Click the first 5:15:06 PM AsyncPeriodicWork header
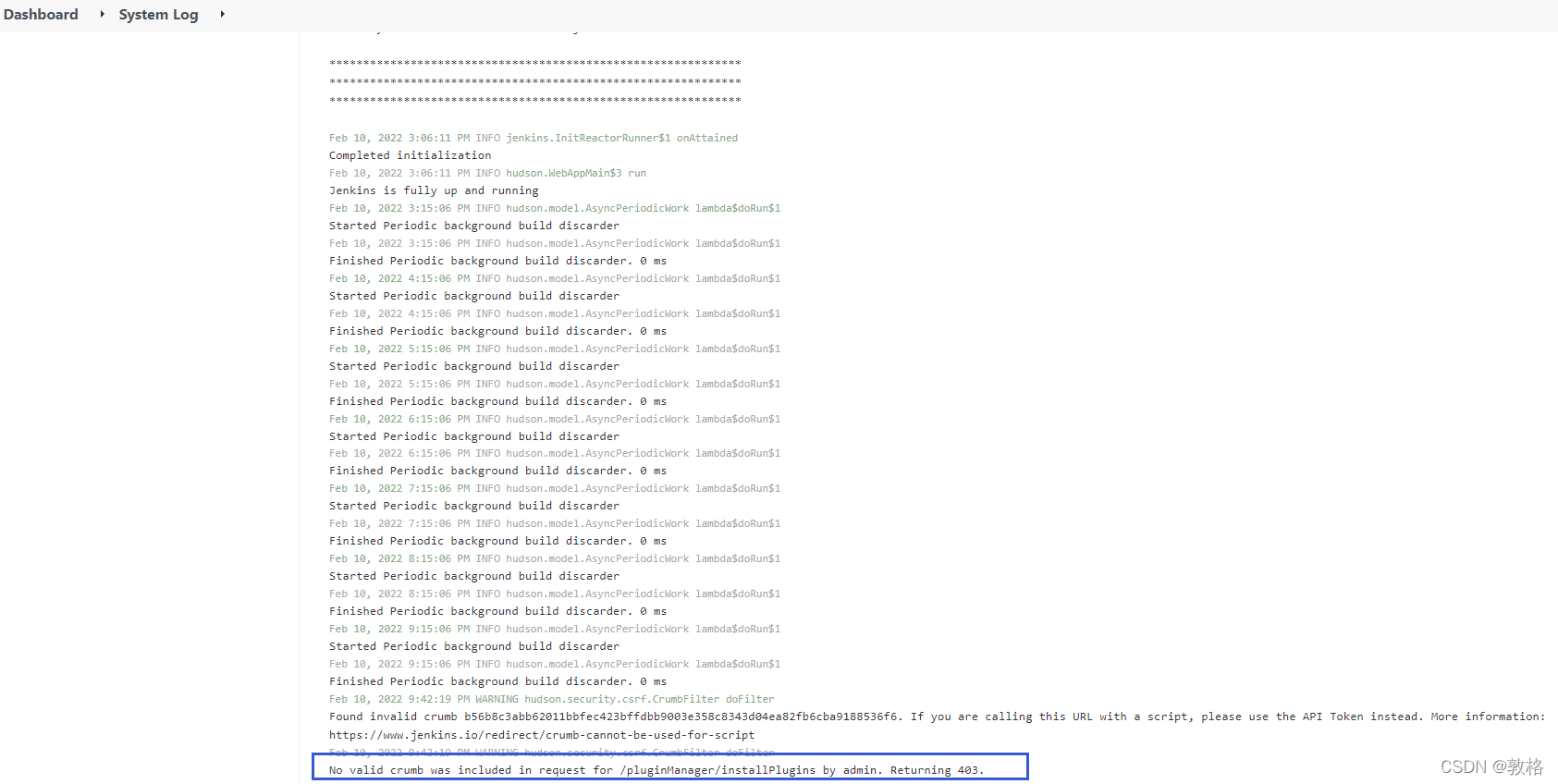The width and height of the screenshot is (1558, 784). coord(555,349)
